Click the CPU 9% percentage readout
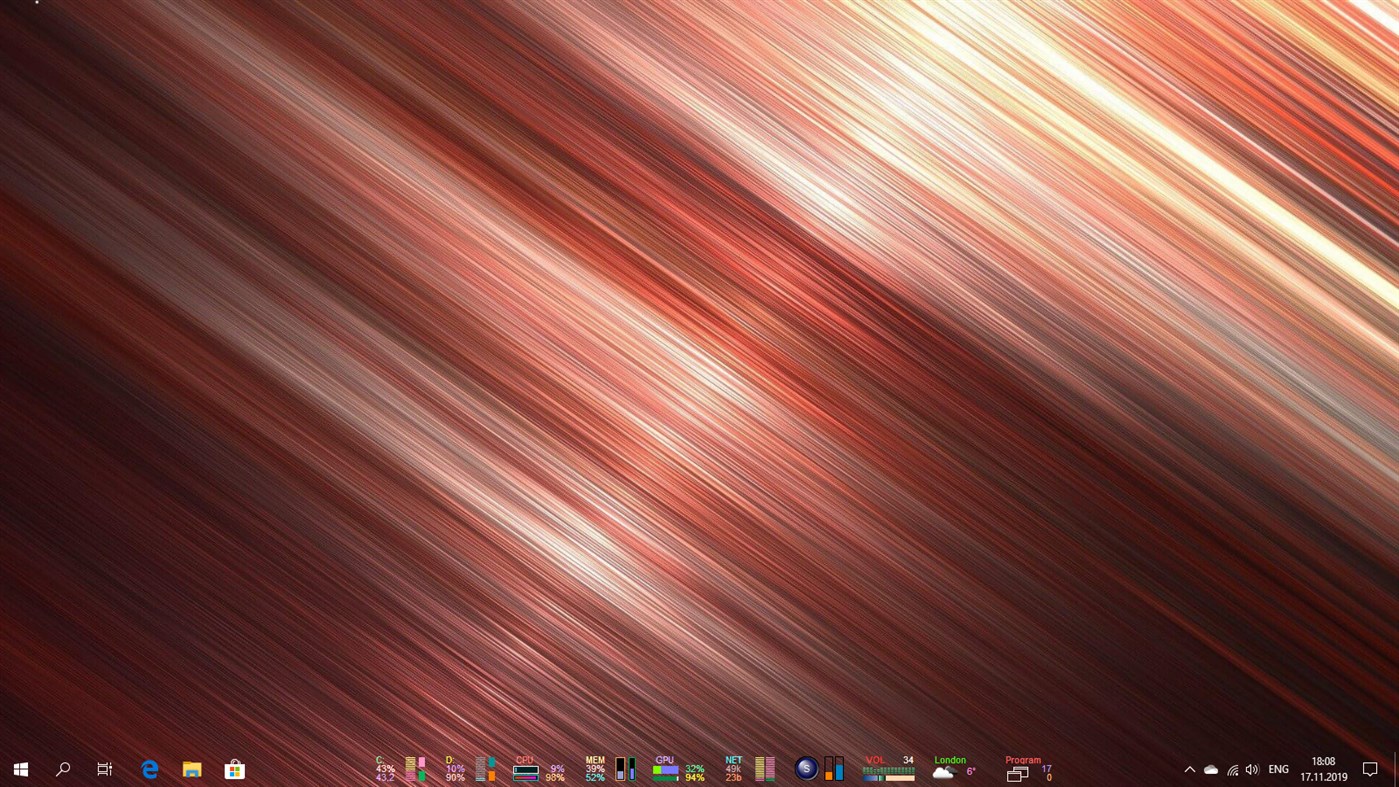 [x=557, y=769]
